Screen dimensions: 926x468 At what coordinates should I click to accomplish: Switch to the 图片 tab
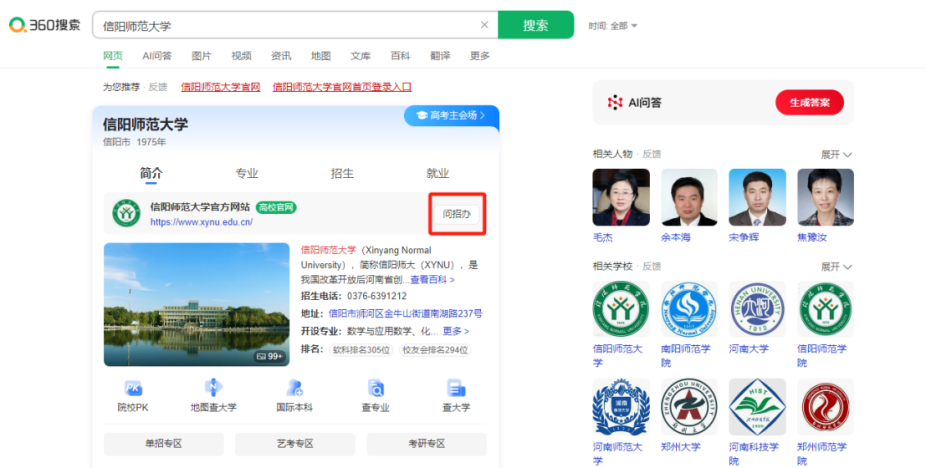[201, 56]
